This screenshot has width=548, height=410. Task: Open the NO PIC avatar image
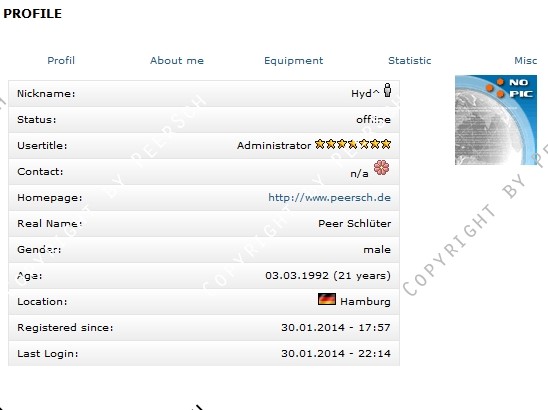[496, 120]
